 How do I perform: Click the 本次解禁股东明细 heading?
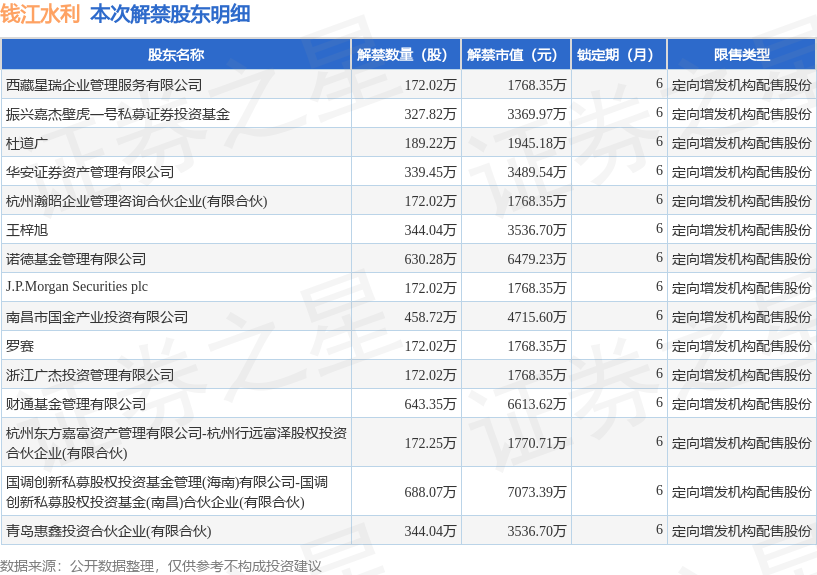tap(170, 14)
